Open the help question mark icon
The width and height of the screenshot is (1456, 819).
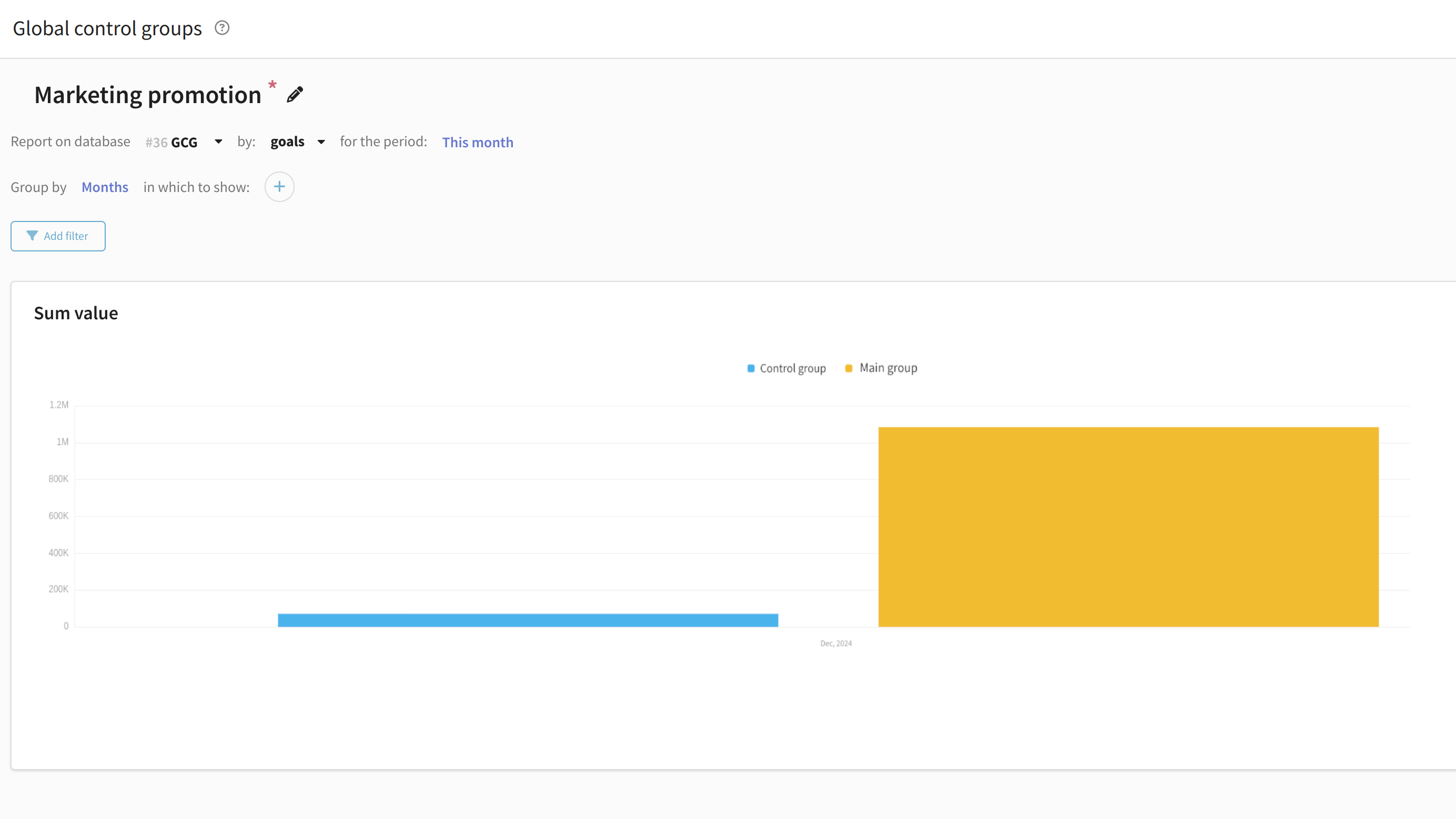coord(222,28)
